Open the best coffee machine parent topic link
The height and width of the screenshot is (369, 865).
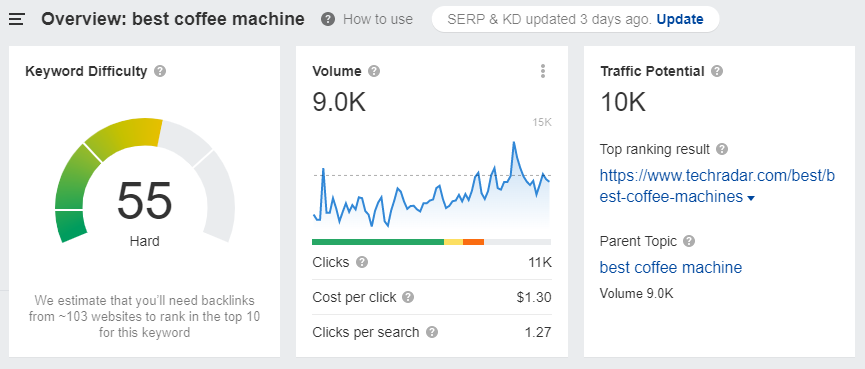point(671,268)
